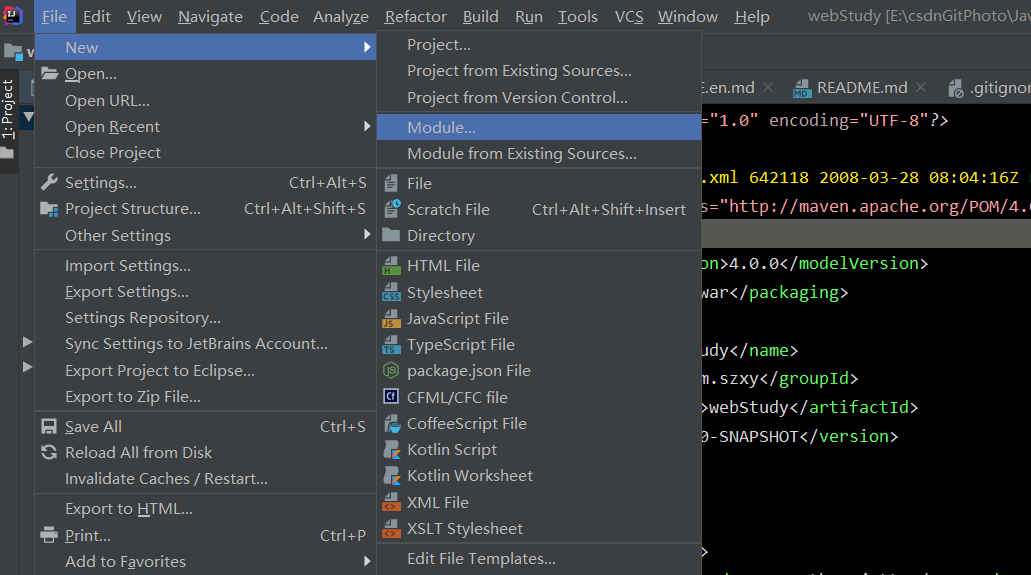Select Module from Existing Sources...
This screenshot has width=1031, height=575.
pos(539,153)
